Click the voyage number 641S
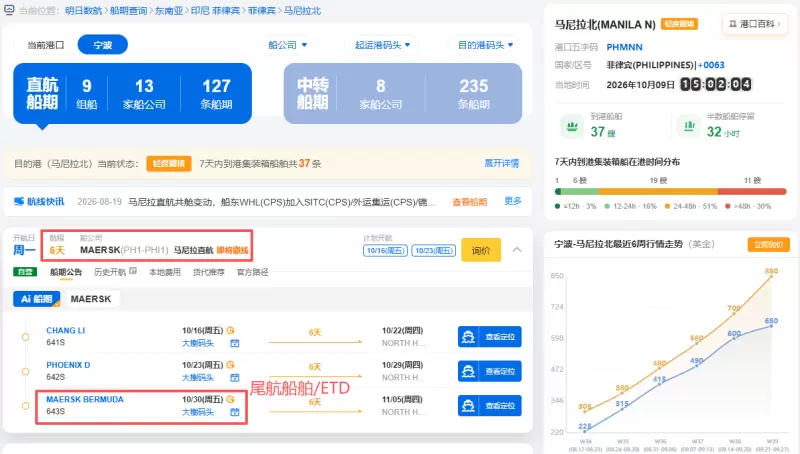The height and width of the screenshot is (454, 800). tap(56, 342)
